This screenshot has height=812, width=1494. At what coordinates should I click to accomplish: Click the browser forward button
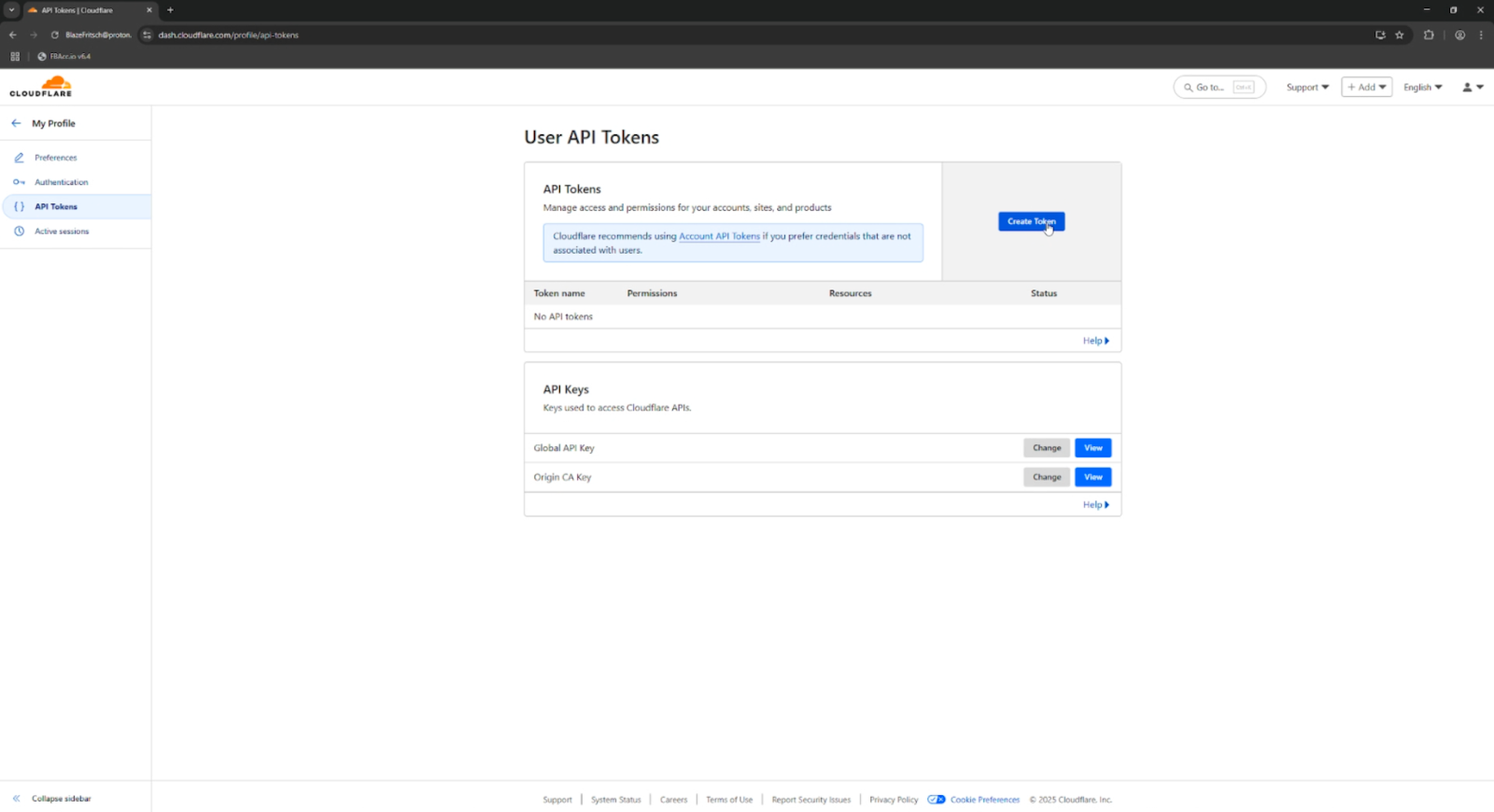coord(34,35)
